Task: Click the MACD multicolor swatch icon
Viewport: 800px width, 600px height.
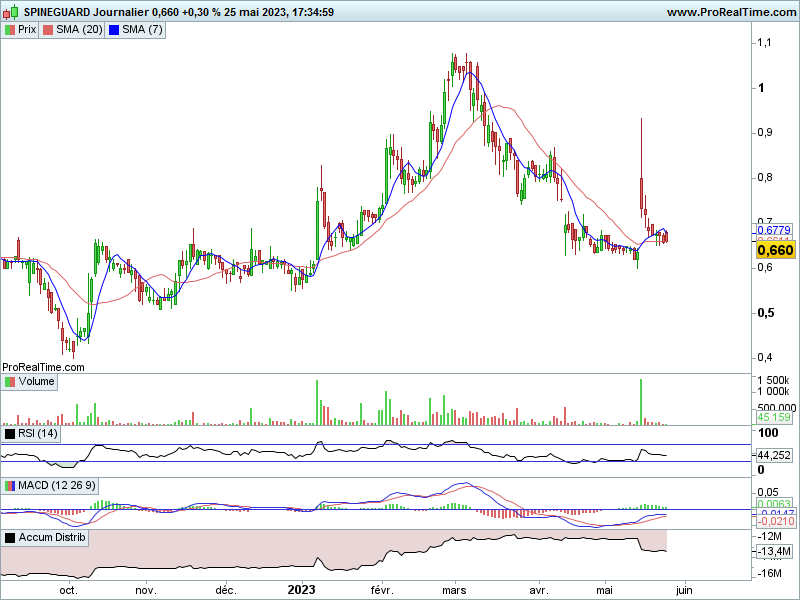Action: [x=10, y=486]
